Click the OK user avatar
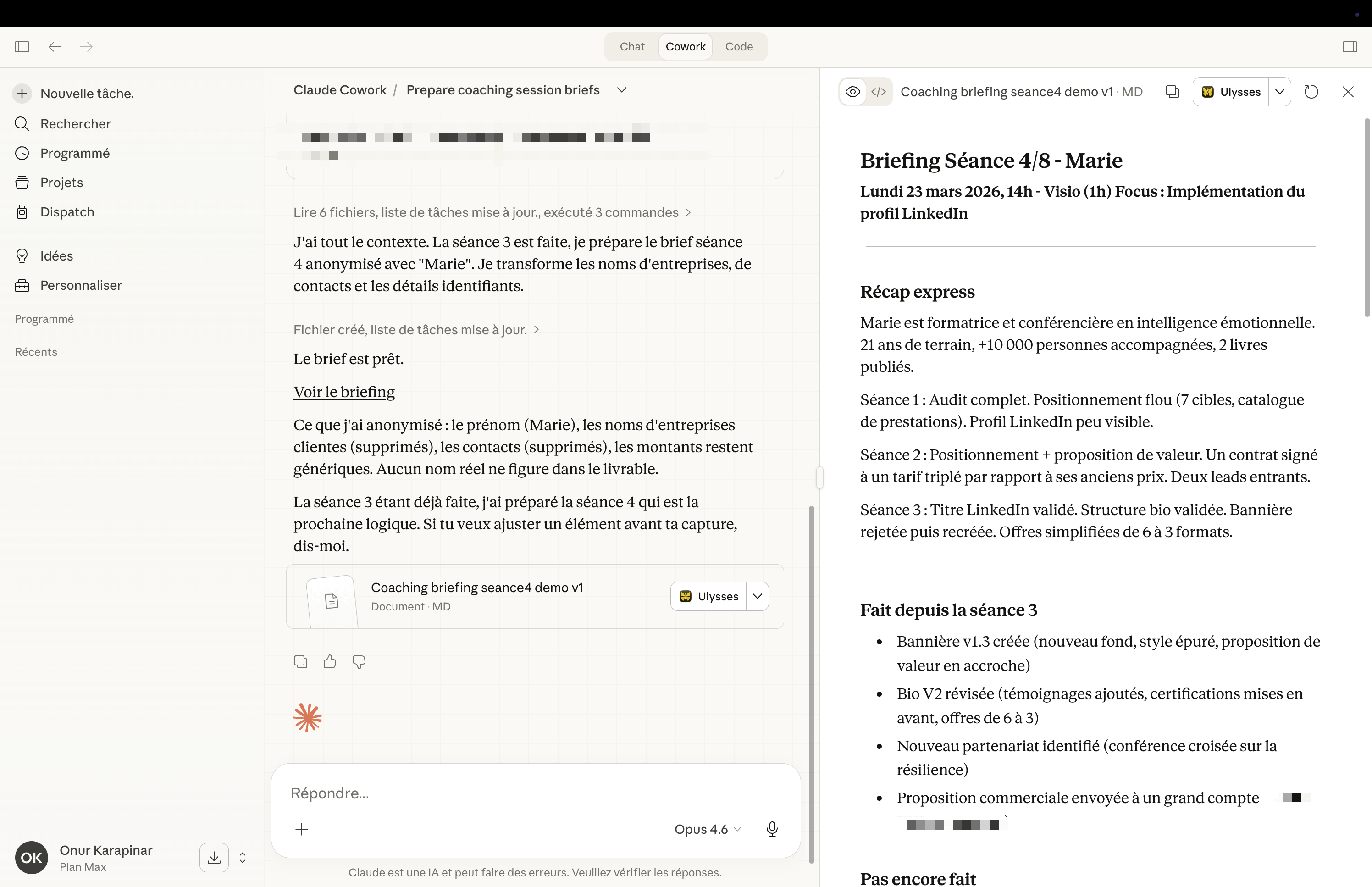1372x887 pixels. [x=32, y=858]
